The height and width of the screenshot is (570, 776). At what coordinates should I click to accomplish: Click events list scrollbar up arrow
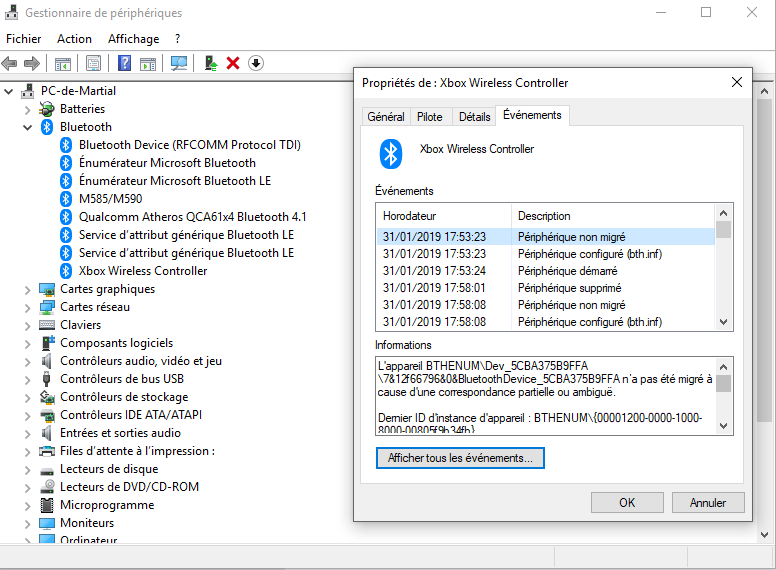tap(724, 213)
